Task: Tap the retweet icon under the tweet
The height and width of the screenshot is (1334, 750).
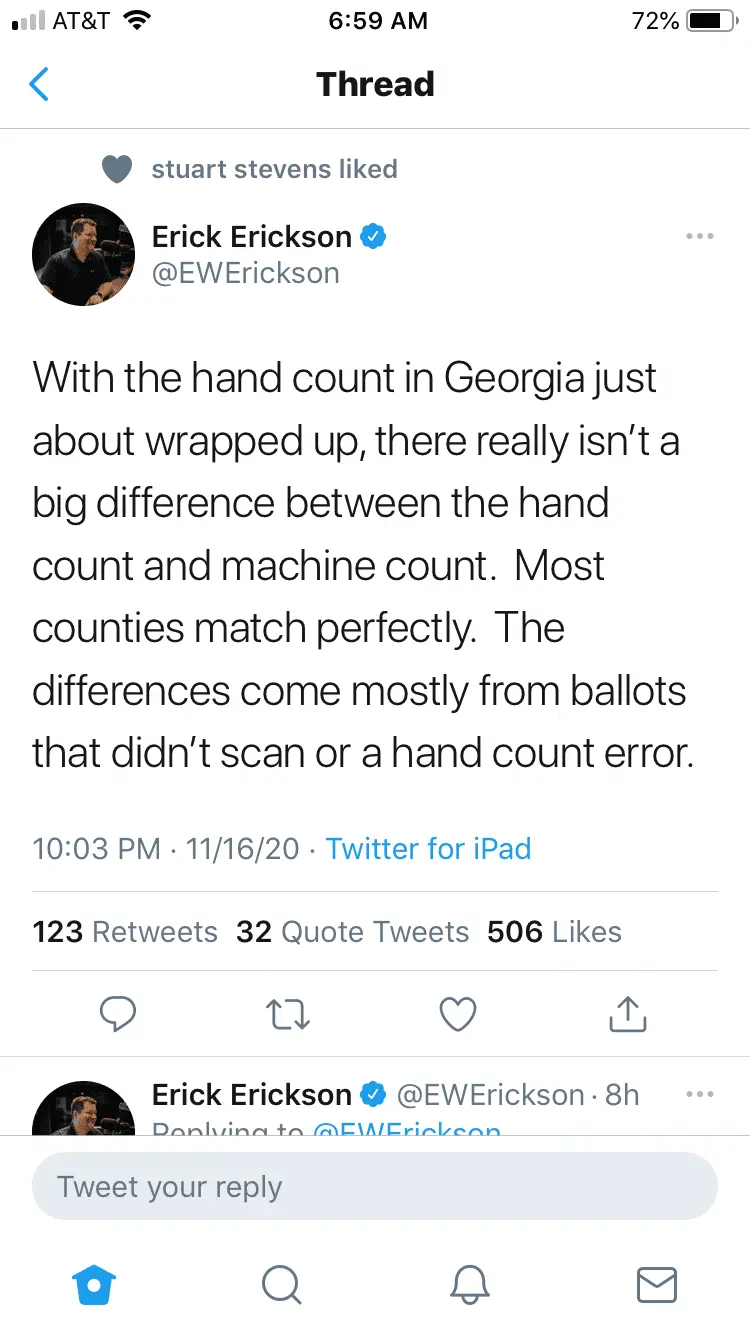Action: click(290, 1014)
